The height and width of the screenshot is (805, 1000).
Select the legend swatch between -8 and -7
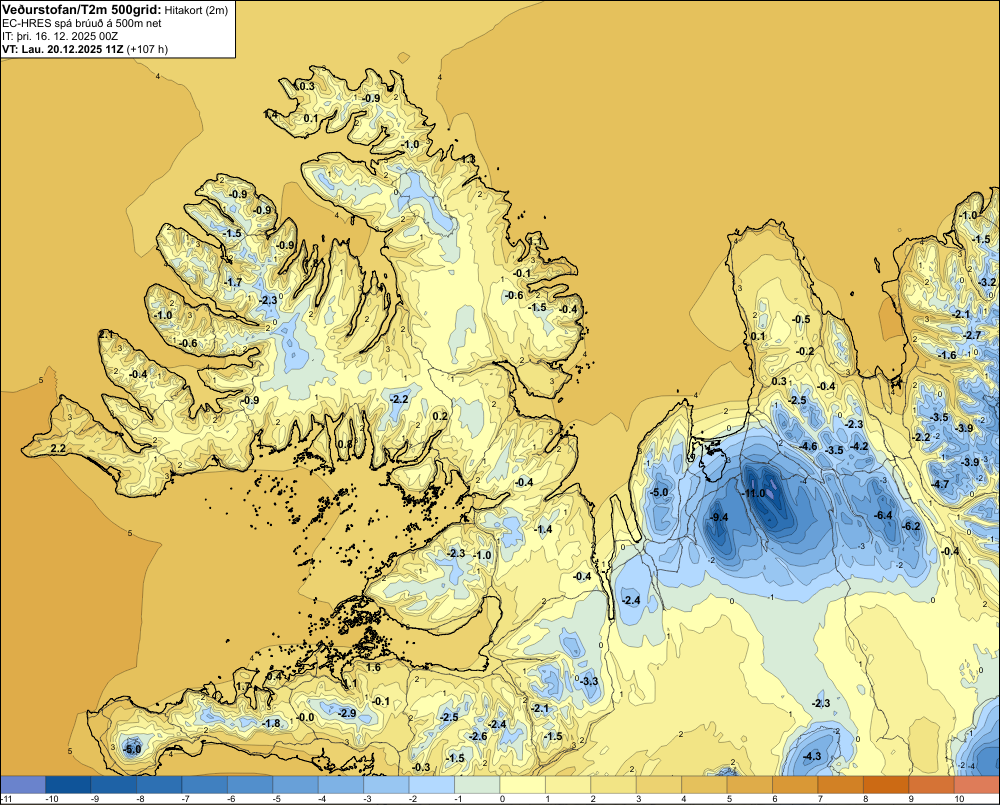pyautogui.click(x=159, y=784)
